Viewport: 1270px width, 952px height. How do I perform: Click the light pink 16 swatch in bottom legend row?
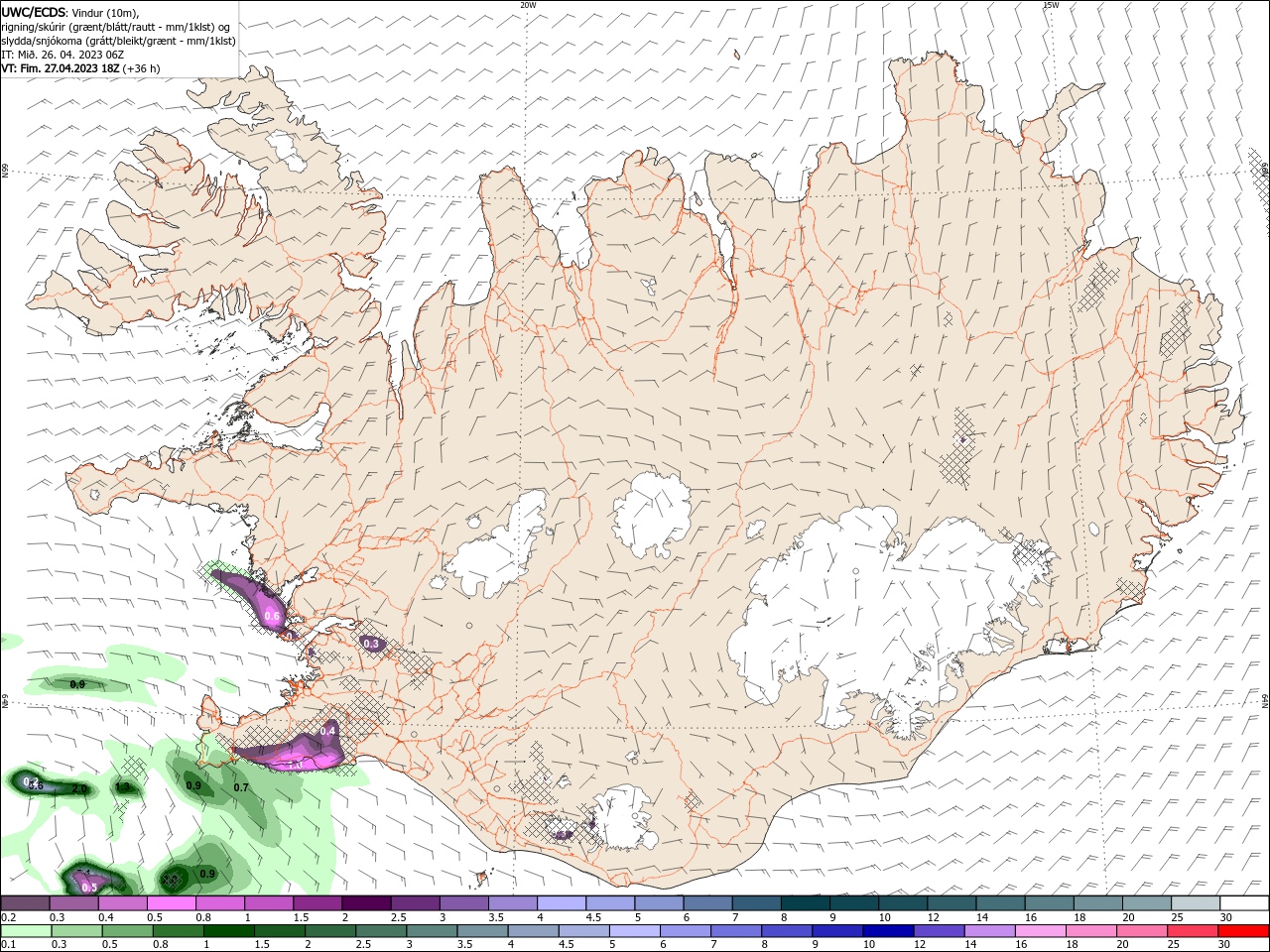click(x=1039, y=931)
